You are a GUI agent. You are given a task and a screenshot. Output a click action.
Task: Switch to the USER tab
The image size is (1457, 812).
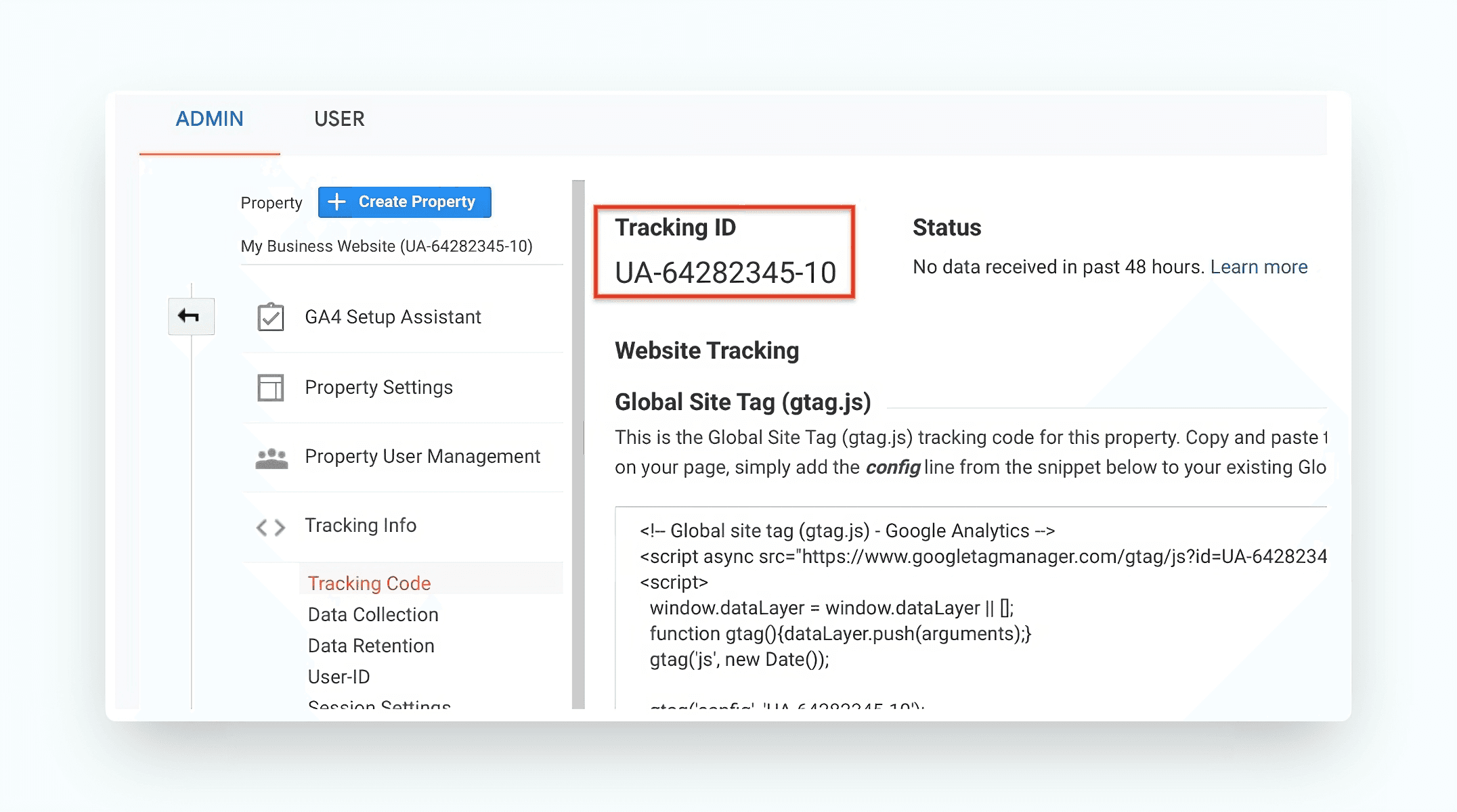339,119
